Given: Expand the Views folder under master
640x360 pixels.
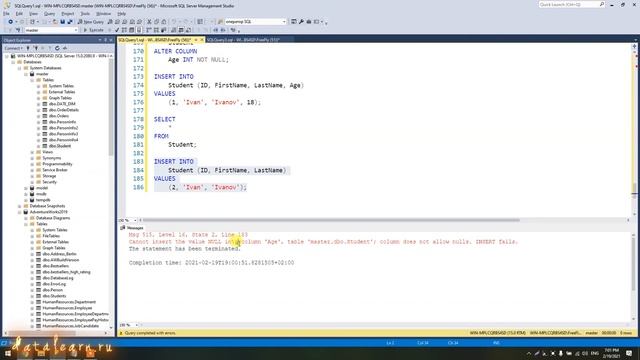Looking at the screenshot, I should click(x=32, y=152).
